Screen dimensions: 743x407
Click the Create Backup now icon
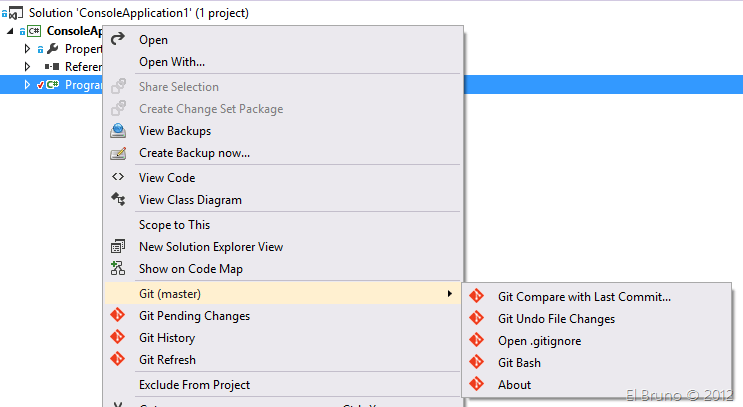[x=118, y=153]
